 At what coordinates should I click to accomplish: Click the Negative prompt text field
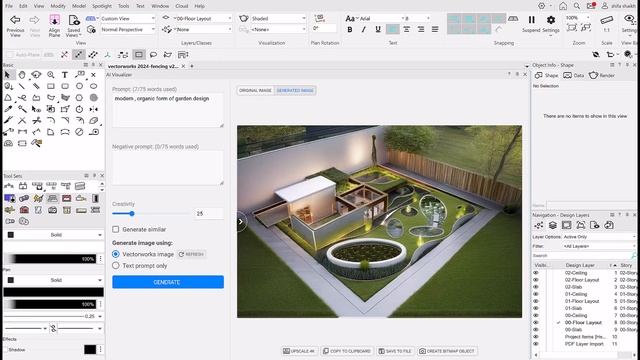click(168, 168)
